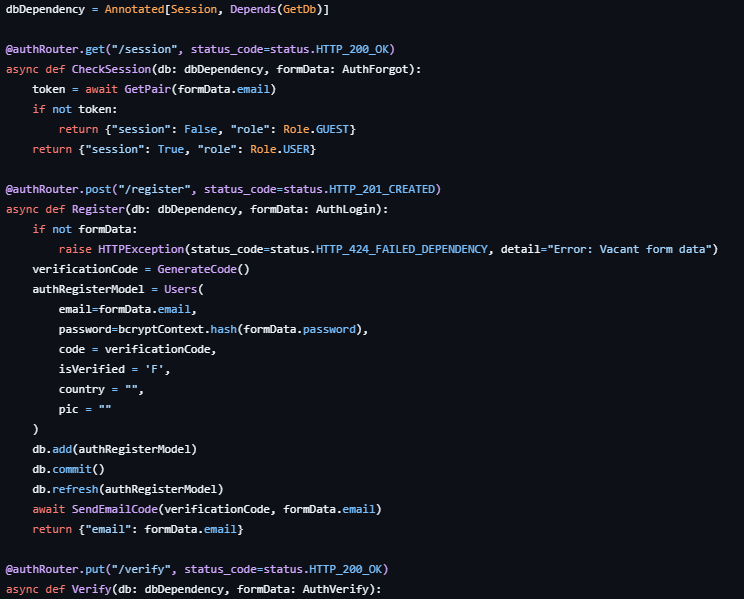Click Role.GUEST in return statement
The image size is (744, 599).
(316, 129)
